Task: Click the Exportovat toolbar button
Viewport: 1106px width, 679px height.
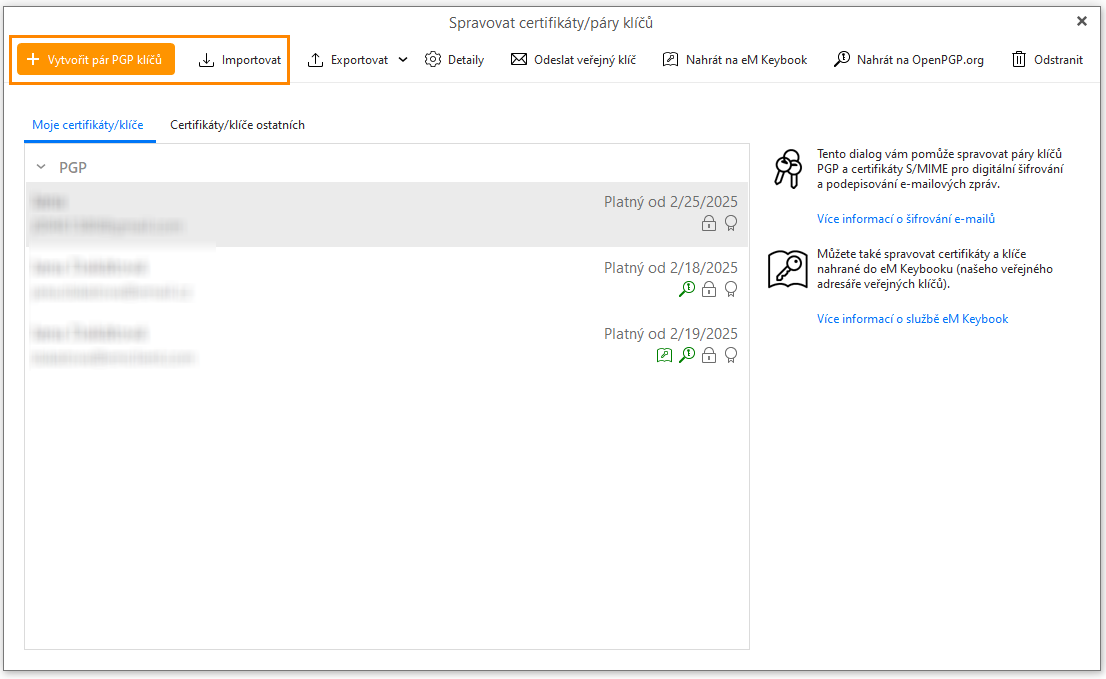Action: (348, 60)
